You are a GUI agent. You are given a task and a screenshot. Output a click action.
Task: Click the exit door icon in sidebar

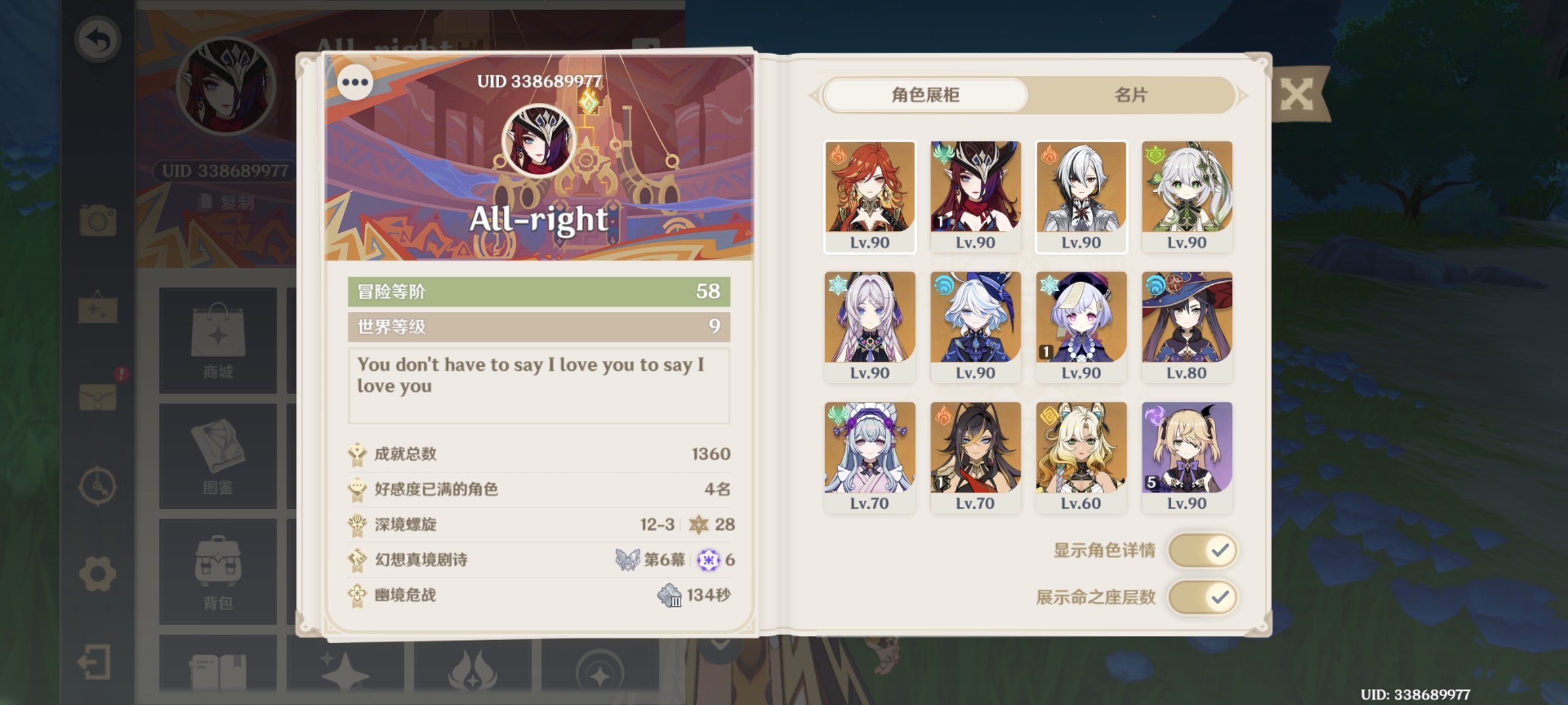pos(95,662)
